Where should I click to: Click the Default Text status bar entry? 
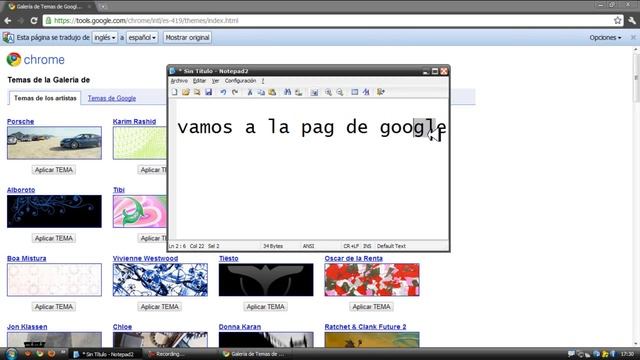391,246
